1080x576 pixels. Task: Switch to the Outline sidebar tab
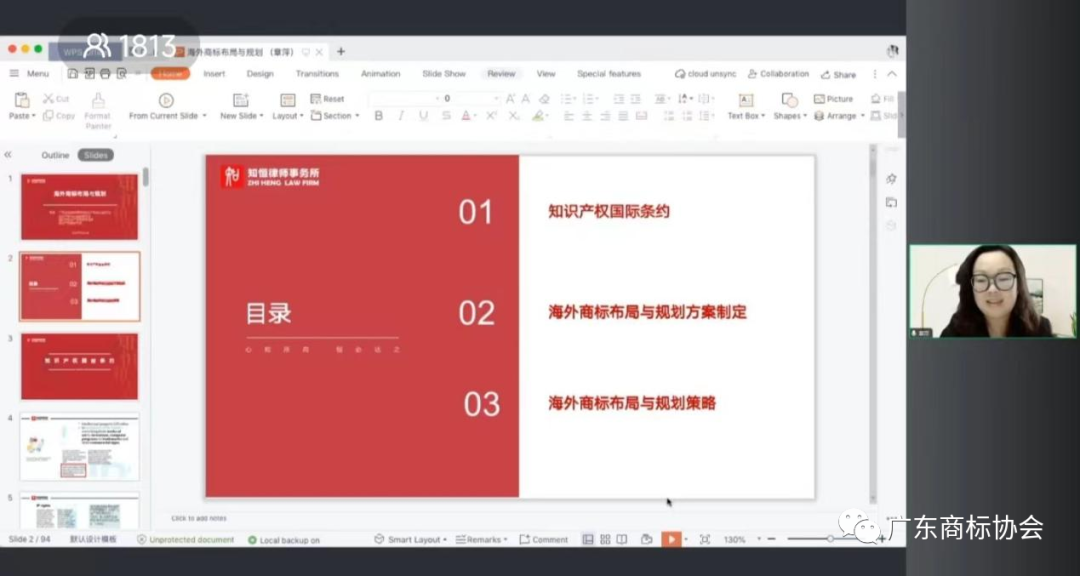pyautogui.click(x=55, y=154)
